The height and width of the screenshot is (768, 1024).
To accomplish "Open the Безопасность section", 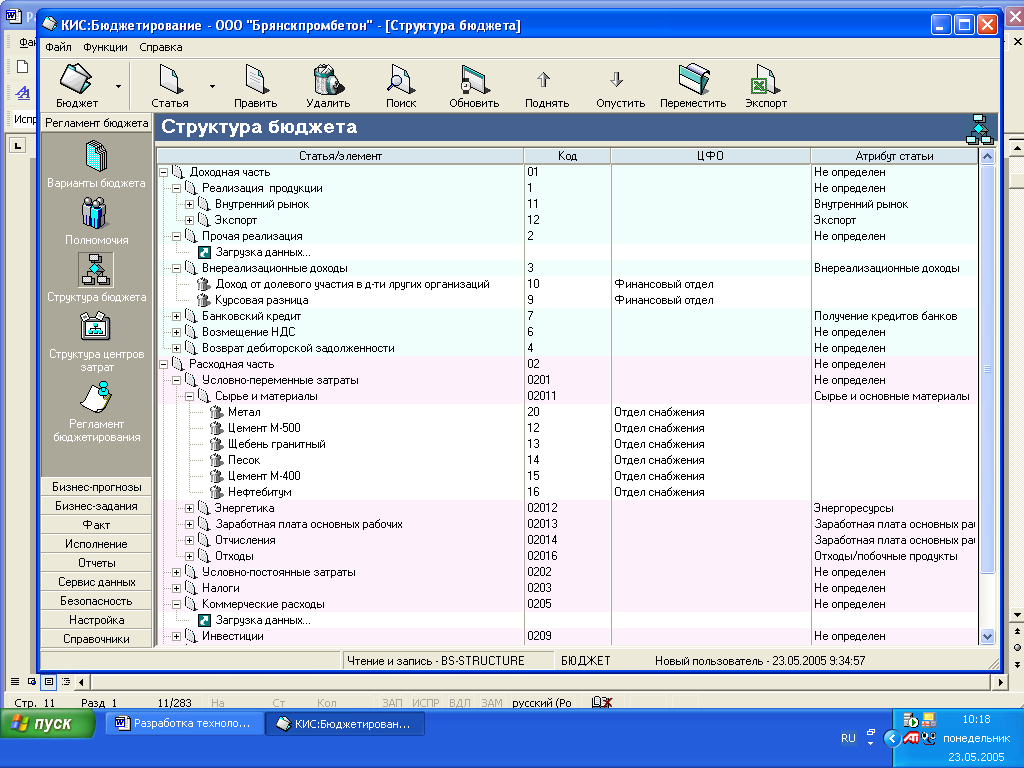I will [97, 601].
